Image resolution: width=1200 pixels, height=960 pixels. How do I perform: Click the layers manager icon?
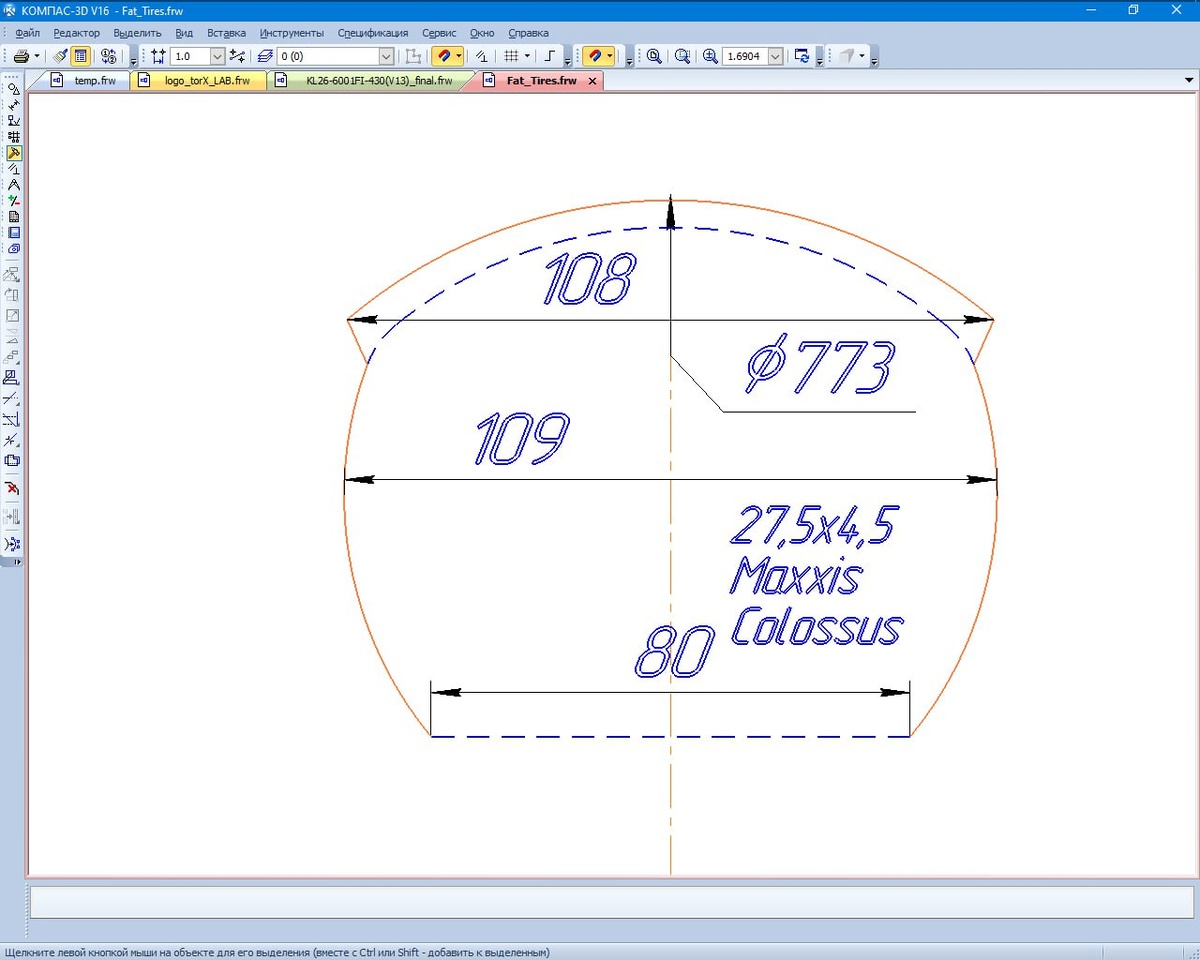point(266,56)
